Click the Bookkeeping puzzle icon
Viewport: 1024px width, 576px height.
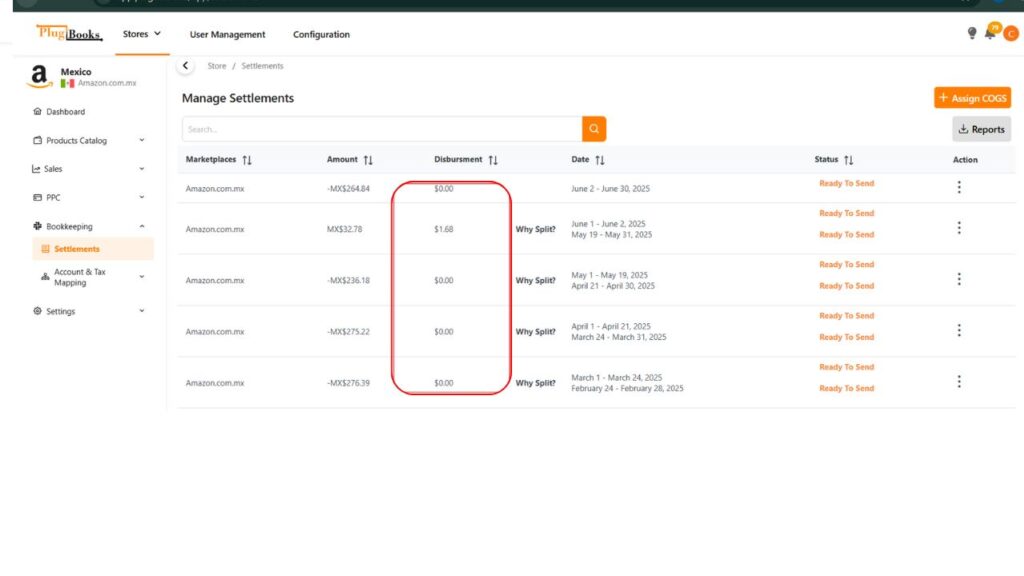click(37, 226)
